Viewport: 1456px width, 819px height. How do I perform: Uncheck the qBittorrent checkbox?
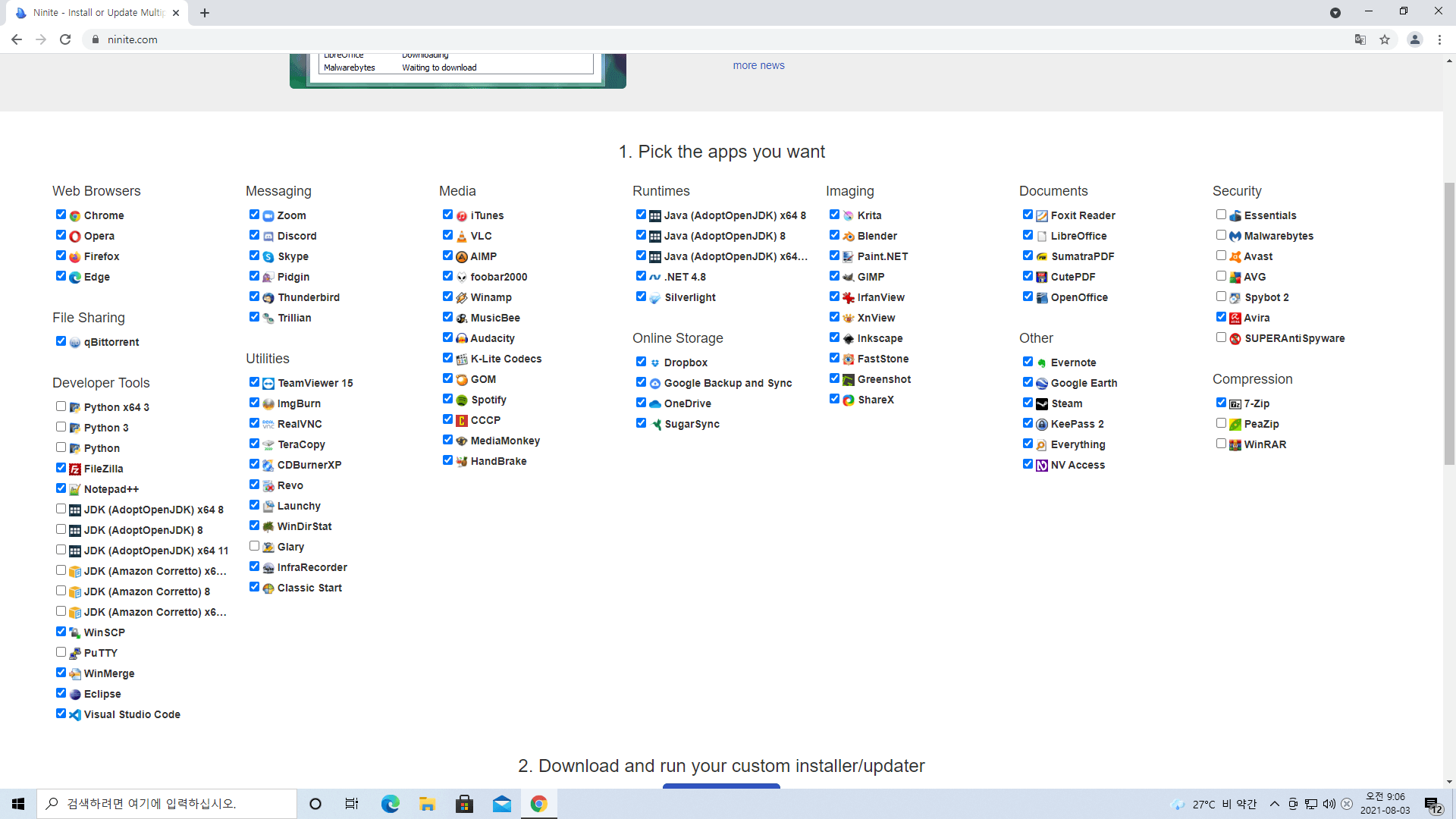tap(61, 341)
